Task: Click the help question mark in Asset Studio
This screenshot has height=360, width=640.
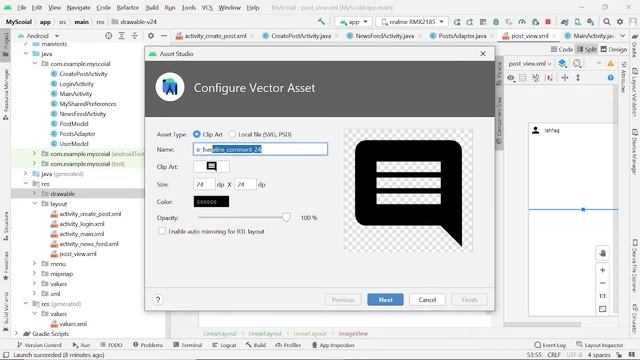Action: point(158,300)
